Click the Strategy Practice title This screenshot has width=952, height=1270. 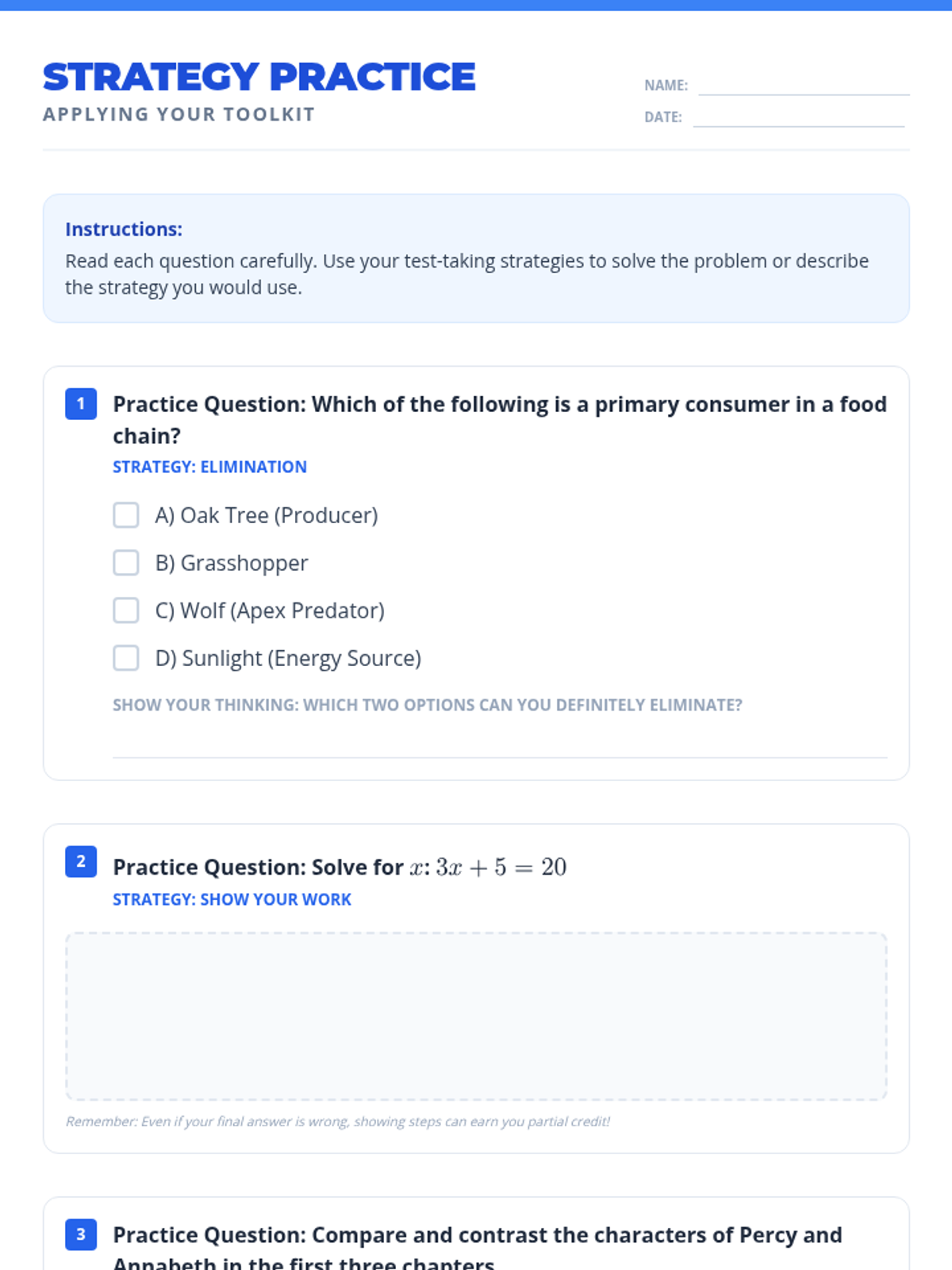coord(259,77)
